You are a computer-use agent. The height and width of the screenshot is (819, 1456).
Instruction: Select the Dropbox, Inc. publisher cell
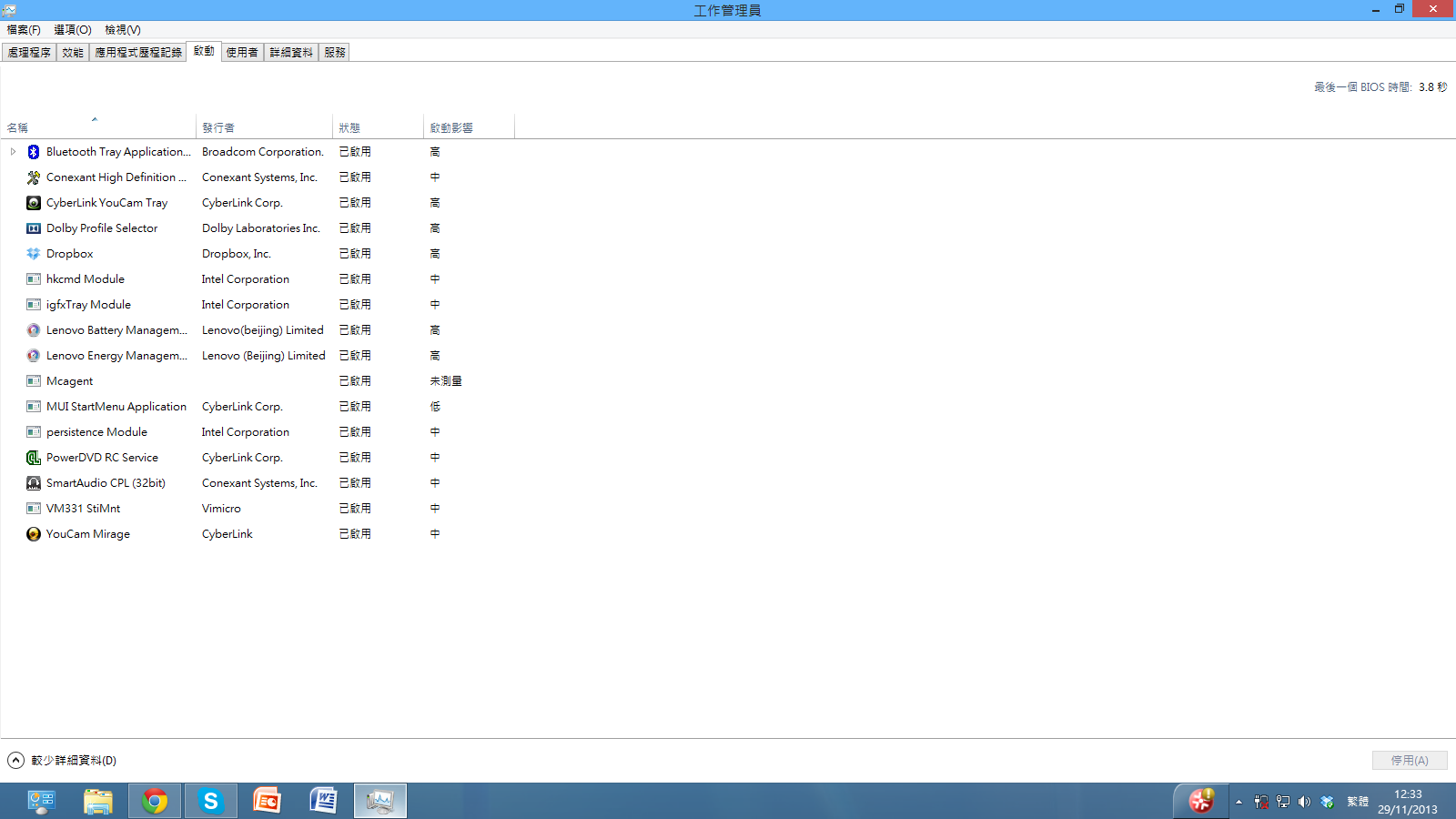coord(237,254)
